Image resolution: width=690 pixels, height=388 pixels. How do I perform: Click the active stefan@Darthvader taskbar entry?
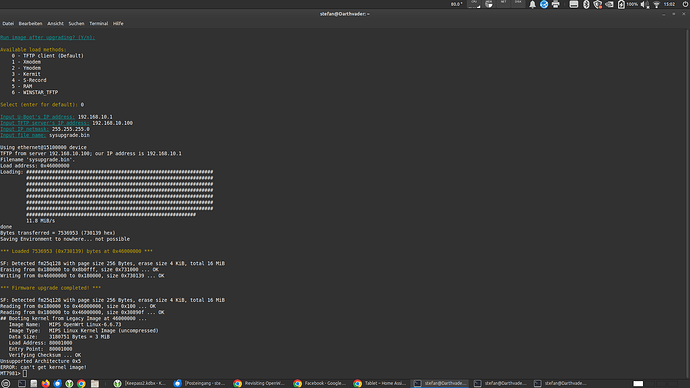[440, 384]
